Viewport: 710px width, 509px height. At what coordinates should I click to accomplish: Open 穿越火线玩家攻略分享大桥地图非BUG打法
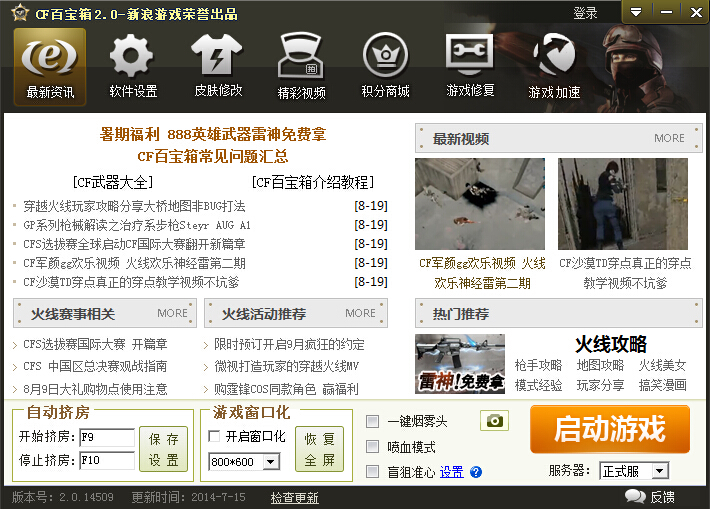coord(134,206)
